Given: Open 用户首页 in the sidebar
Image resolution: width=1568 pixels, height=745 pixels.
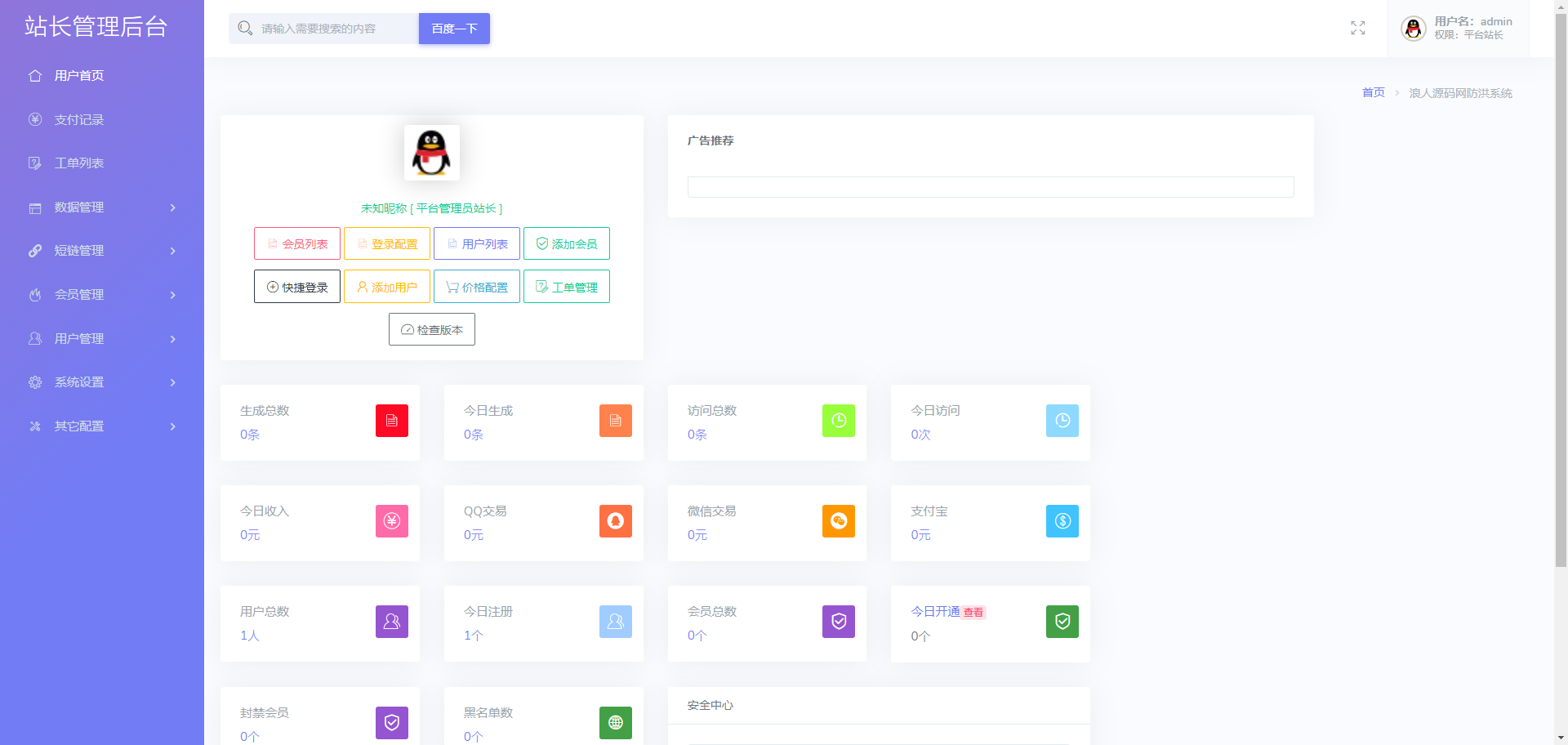Looking at the screenshot, I should 102,76.
